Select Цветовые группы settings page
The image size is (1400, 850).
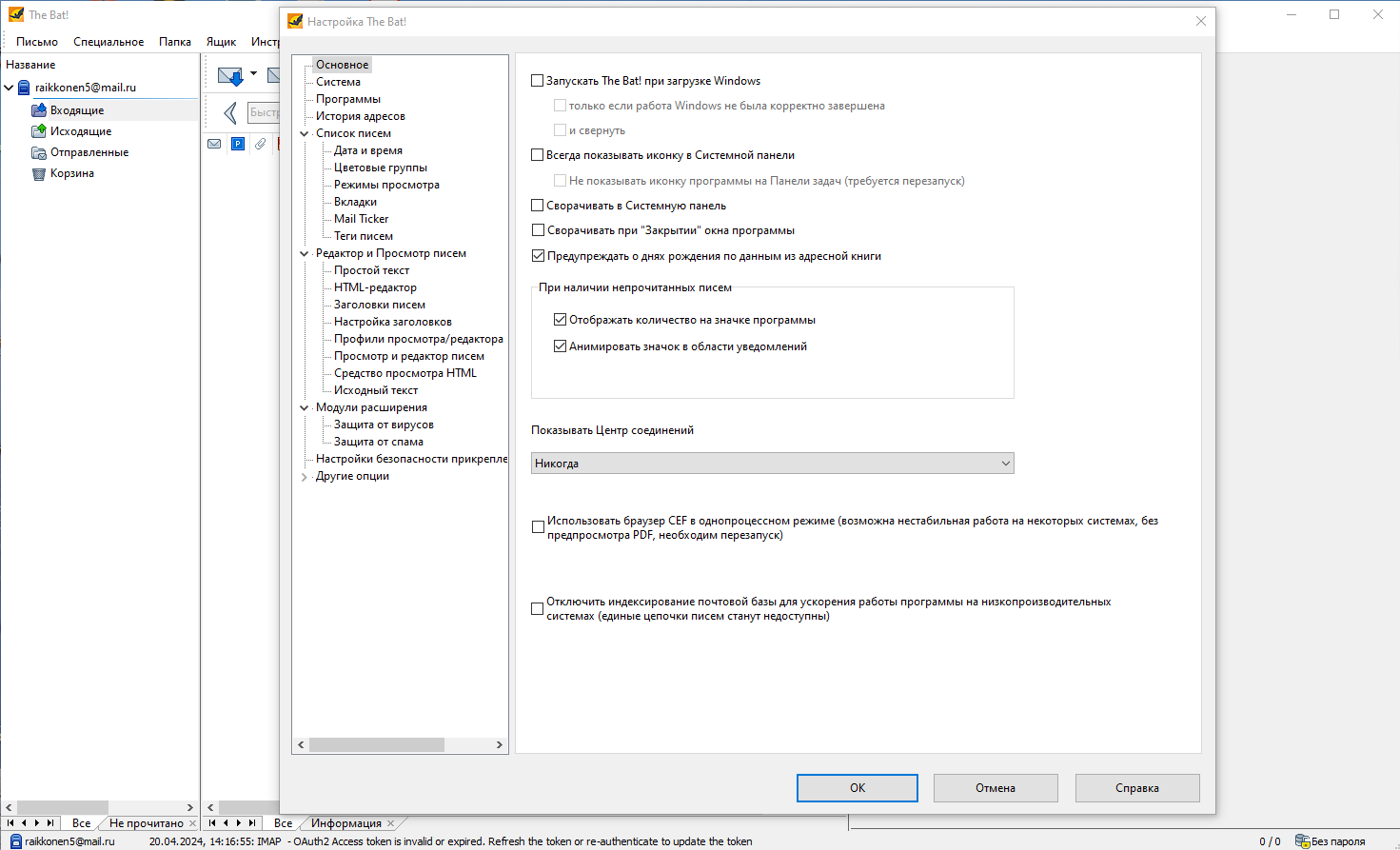coord(381,168)
